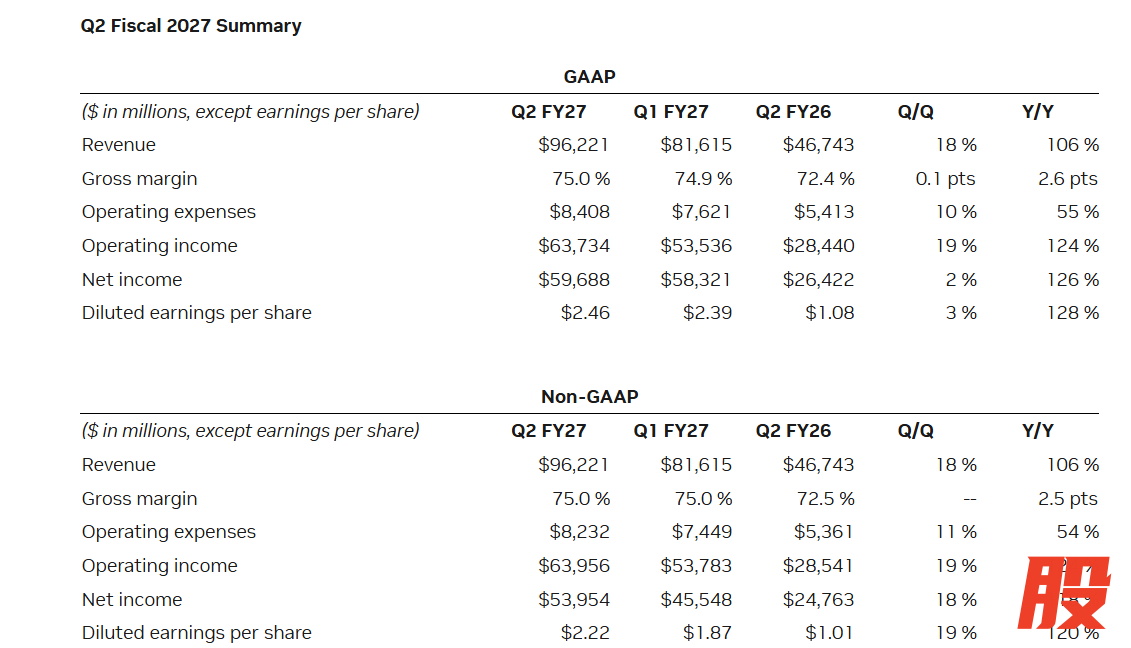Click Non-GAAP Q2 FY26 column header

793,431
